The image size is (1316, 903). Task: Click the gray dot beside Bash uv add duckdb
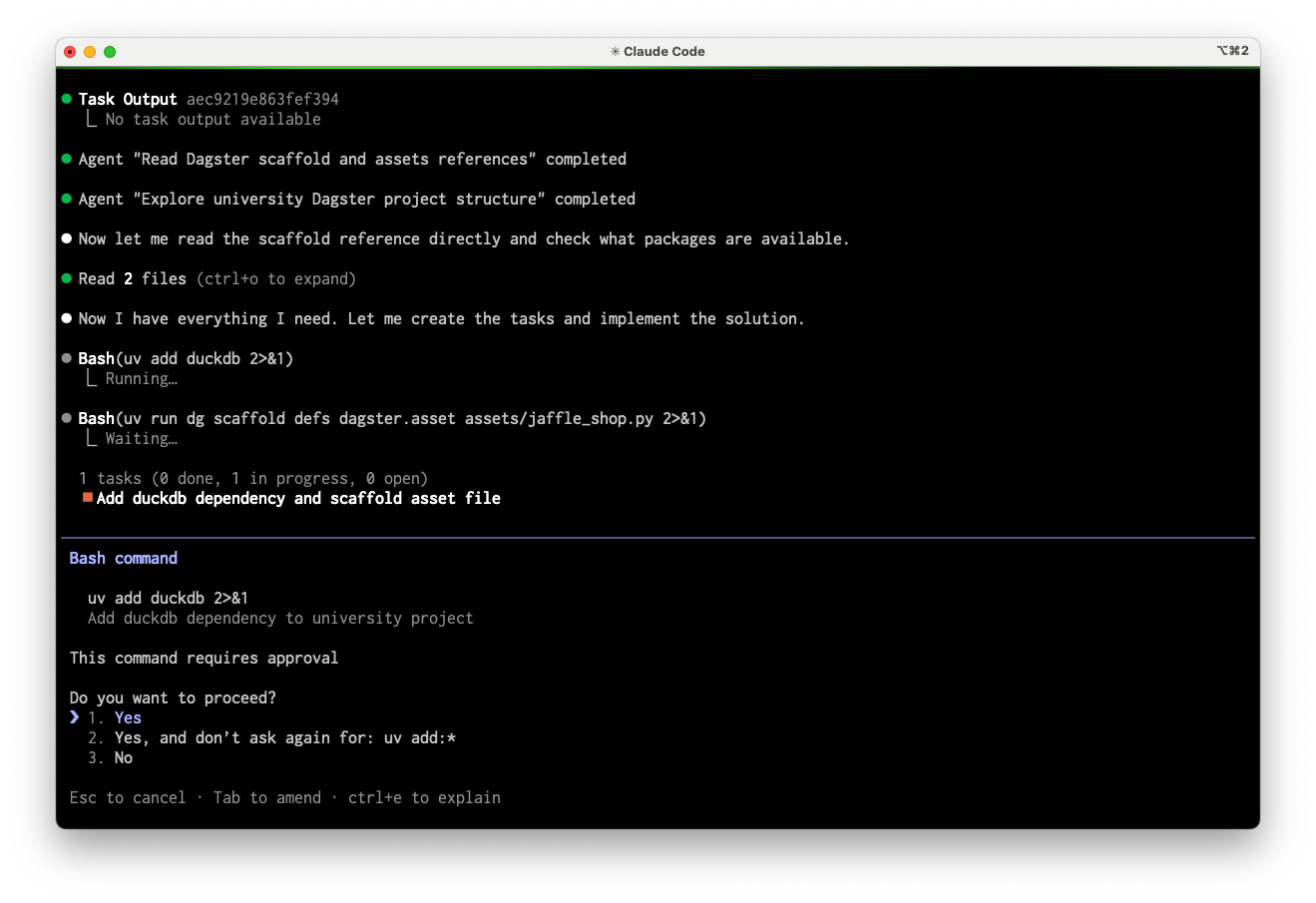pos(67,359)
